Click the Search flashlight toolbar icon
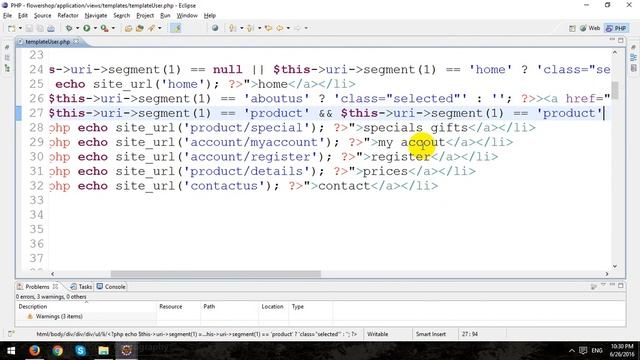640x360 pixels. pos(151,28)
